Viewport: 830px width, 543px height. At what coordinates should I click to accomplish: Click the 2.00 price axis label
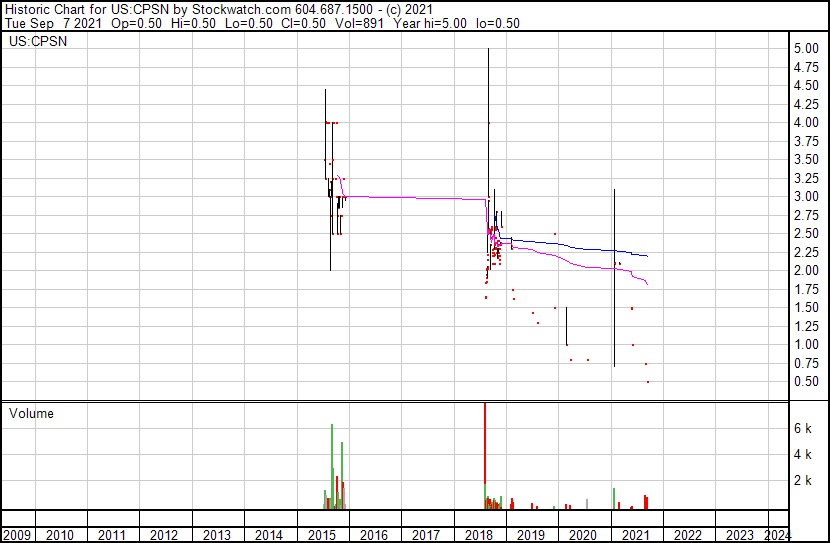[x=806, y=270]
